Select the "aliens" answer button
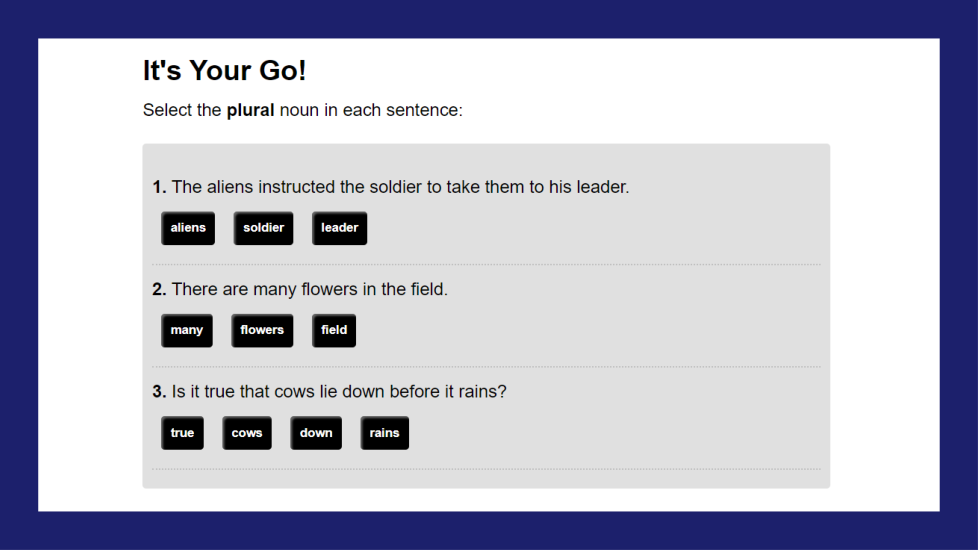Viewport: 978px width, 550px height. 188,228
